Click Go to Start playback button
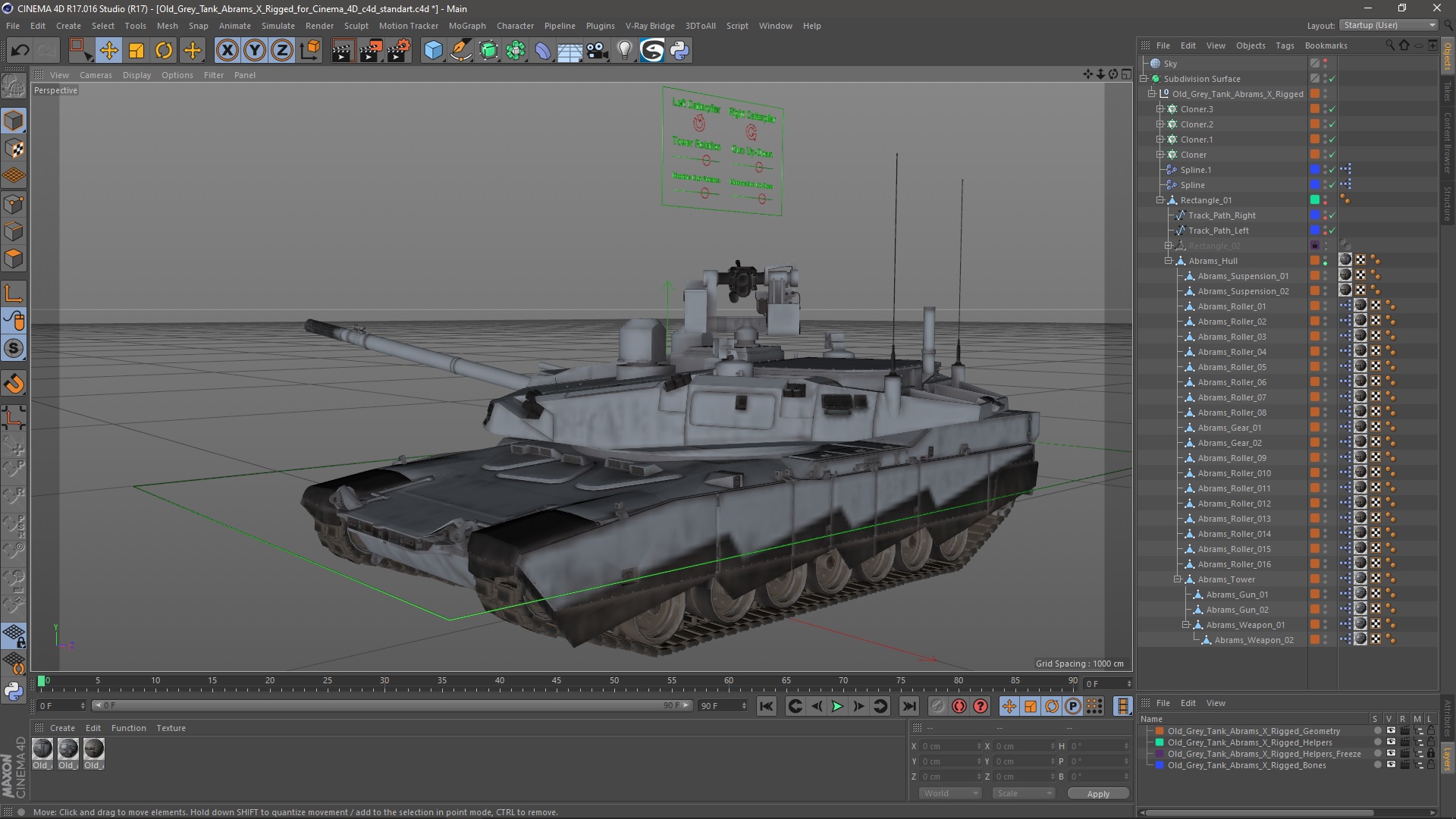Viewport: 1456px width, 819px height. (x=767, y=706)
